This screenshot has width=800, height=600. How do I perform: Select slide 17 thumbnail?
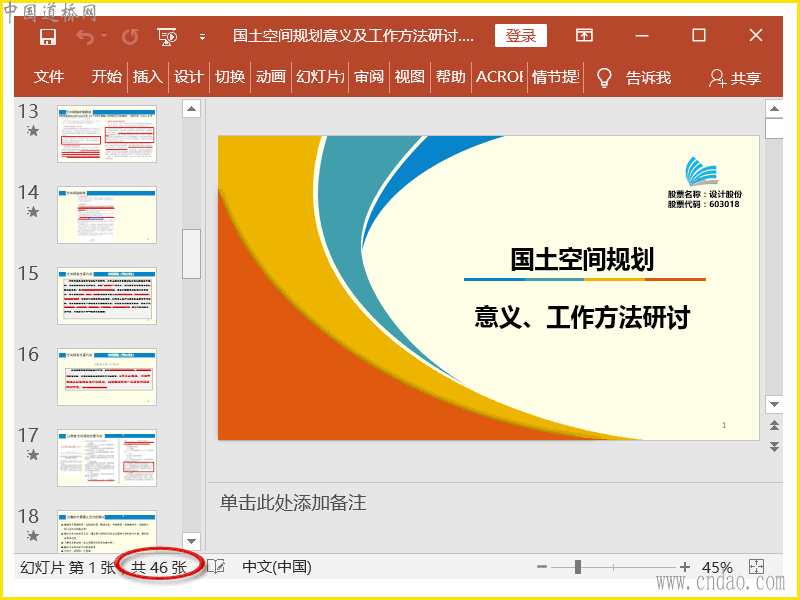click(x=107, y=458)
